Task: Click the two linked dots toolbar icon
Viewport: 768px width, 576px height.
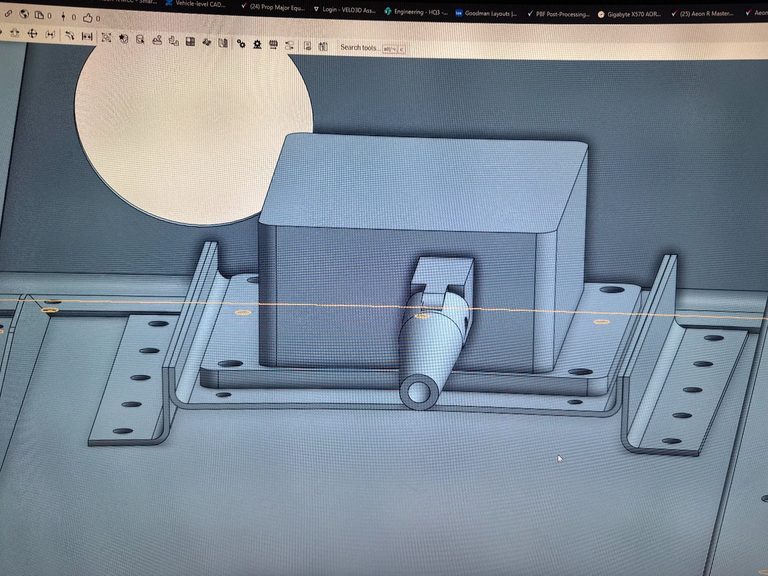Action: [241, 44]
